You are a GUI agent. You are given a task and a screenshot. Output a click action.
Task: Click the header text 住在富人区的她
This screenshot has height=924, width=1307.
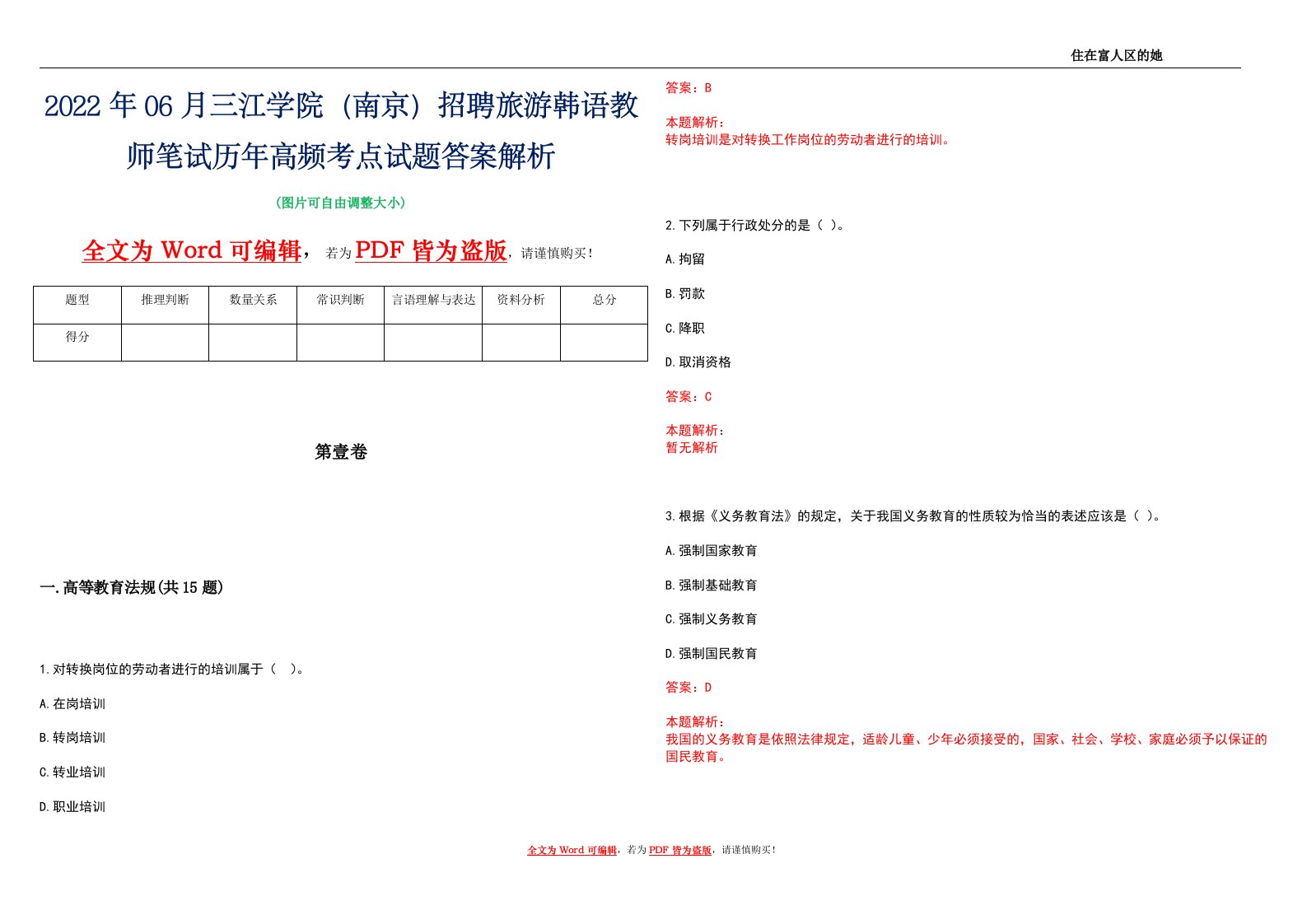1116,55
